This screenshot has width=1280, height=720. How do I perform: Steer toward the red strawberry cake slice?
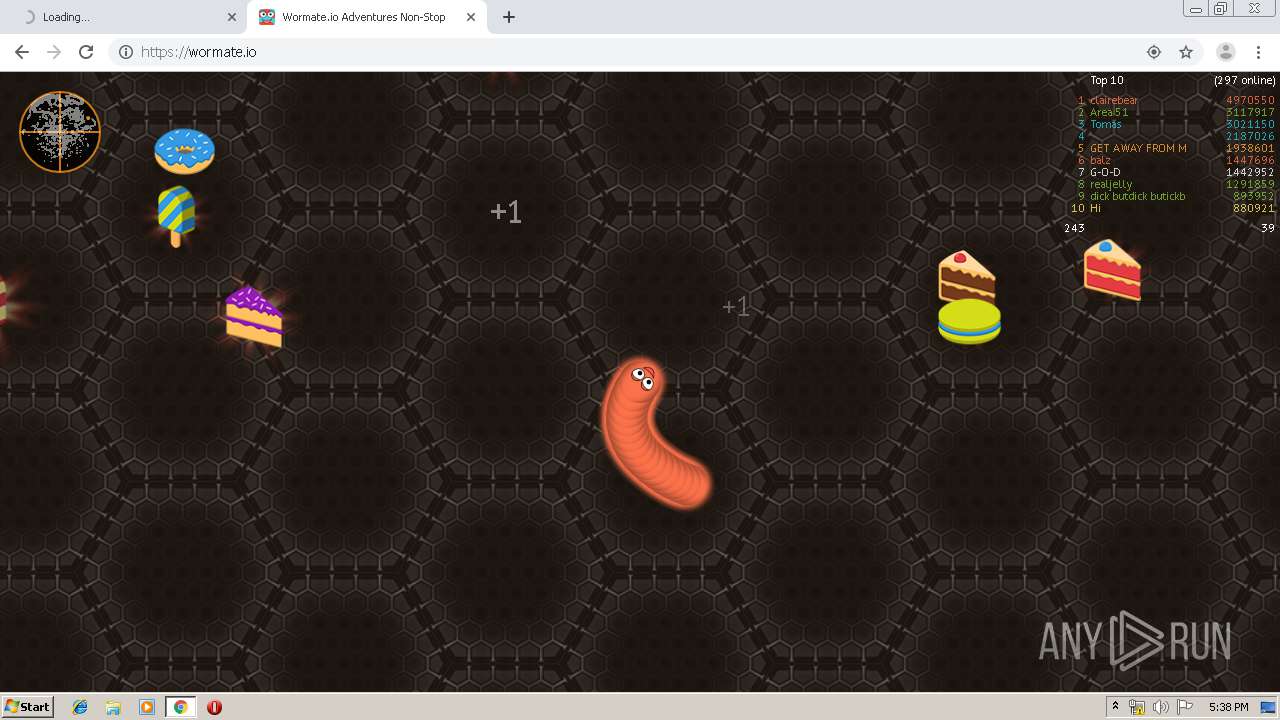pos(1112,269)
